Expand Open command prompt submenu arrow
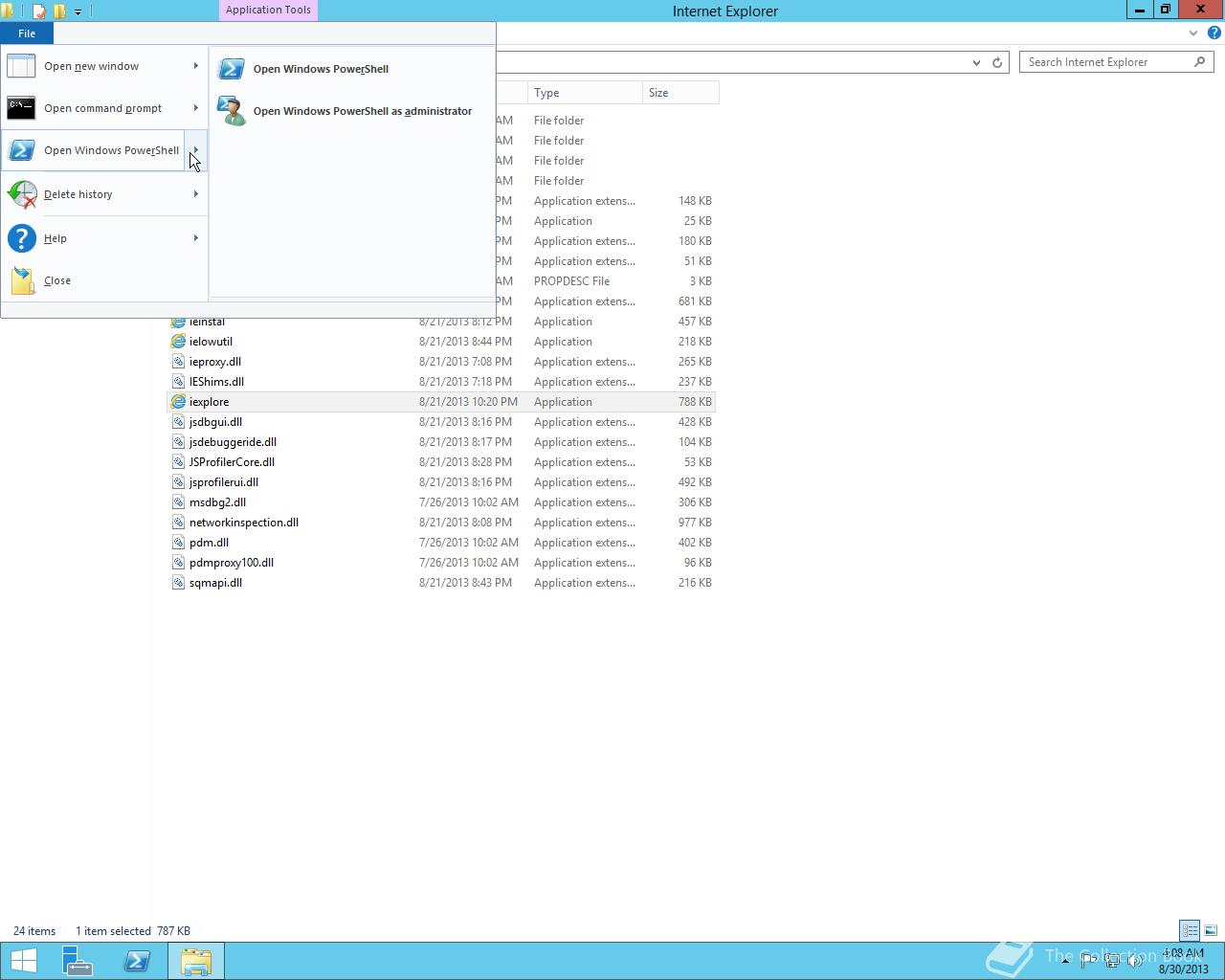Image resolution: width=1225 pixels, height=980 pixels. [x=196, y=108]
